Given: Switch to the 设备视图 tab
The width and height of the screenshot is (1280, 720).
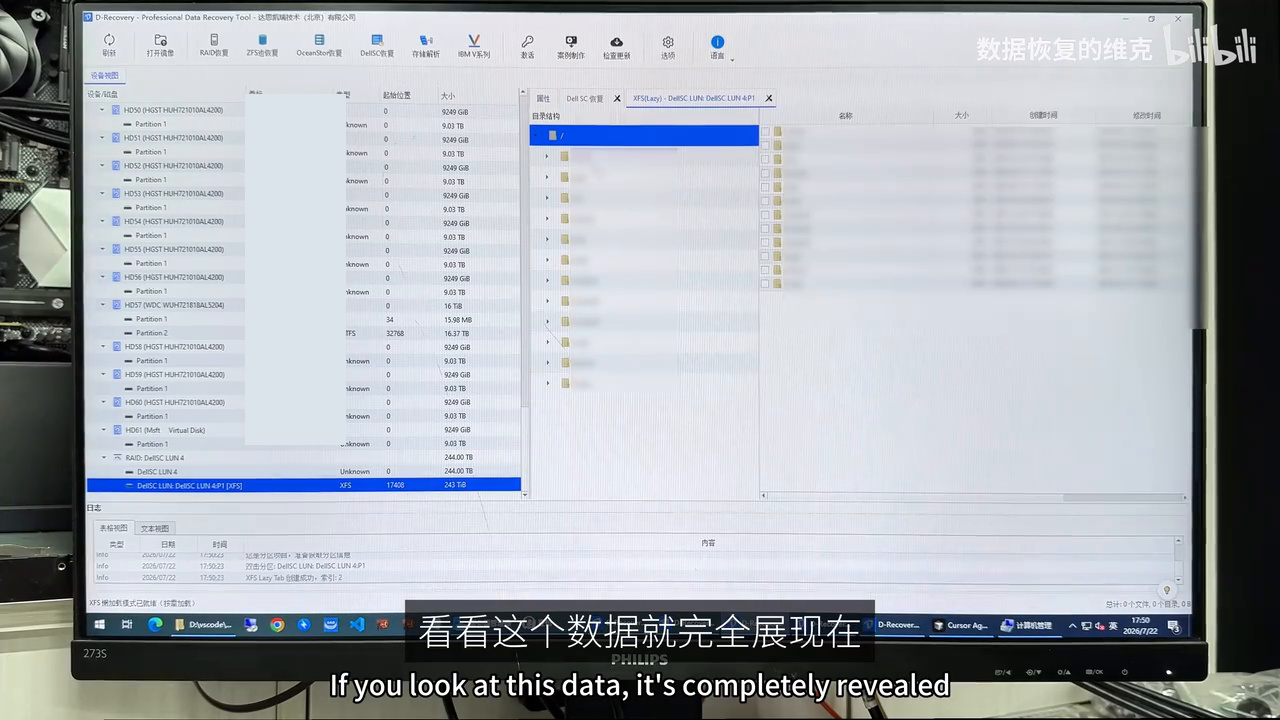Looking at the screenshot, I should click(104, 76).
